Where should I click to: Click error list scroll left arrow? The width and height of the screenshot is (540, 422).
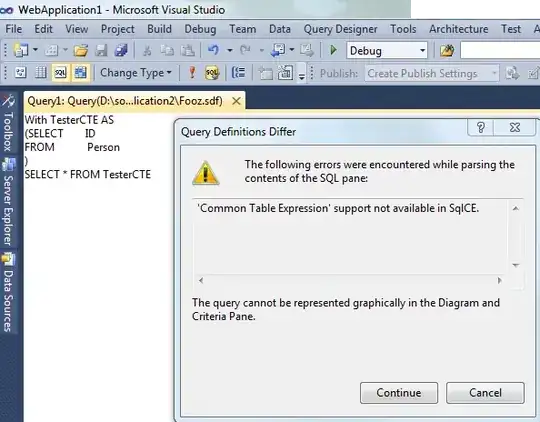[201, 280]
